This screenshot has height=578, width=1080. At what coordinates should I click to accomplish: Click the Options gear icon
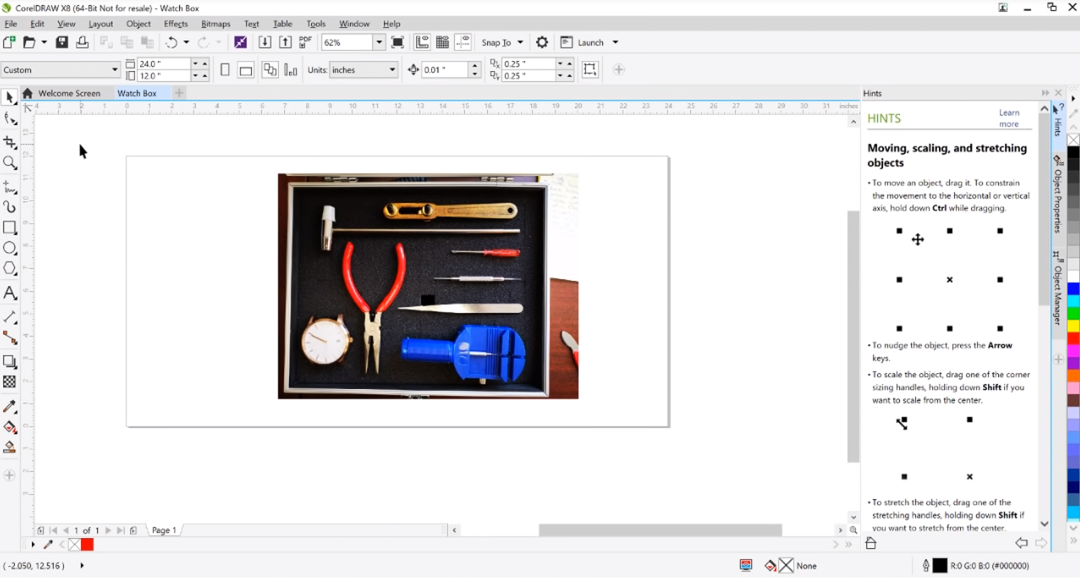tap(541, 42)
